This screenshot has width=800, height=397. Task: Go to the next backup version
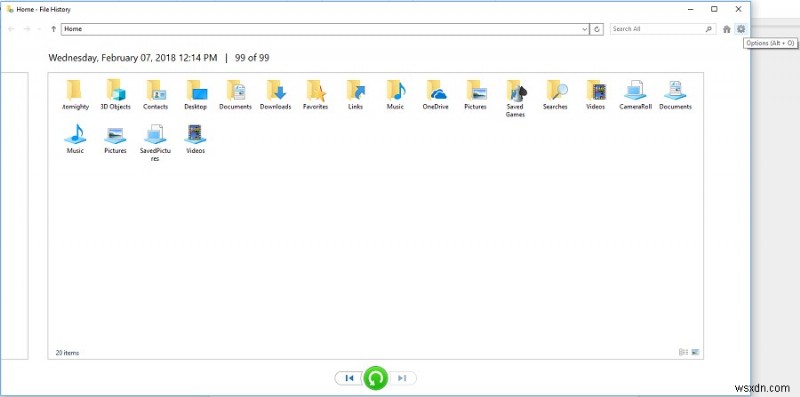pyautogui.click(x=402, y=378)
